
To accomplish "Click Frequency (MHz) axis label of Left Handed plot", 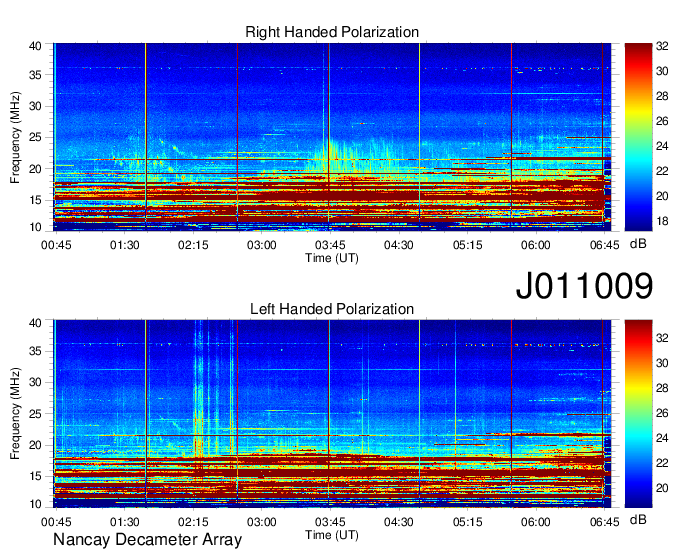I will click(x=15, y=414).
